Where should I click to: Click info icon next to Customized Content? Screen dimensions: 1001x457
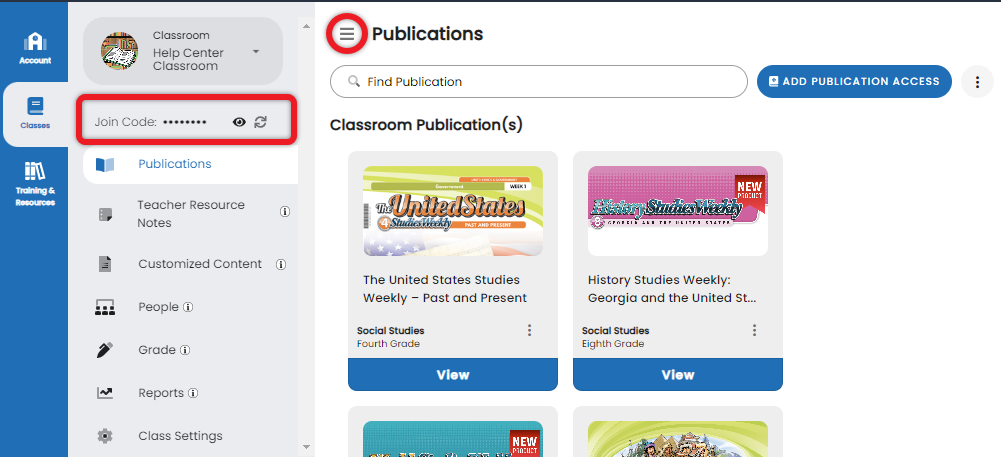tap(281, 264)
